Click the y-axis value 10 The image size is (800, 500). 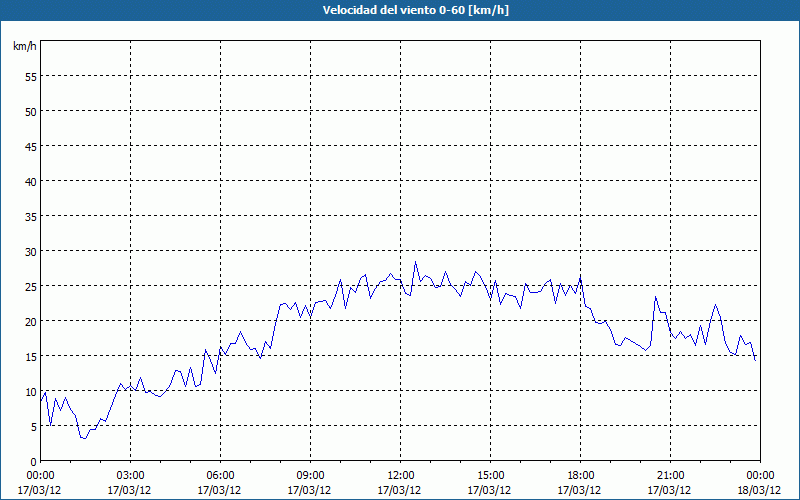tap(31, 391)
